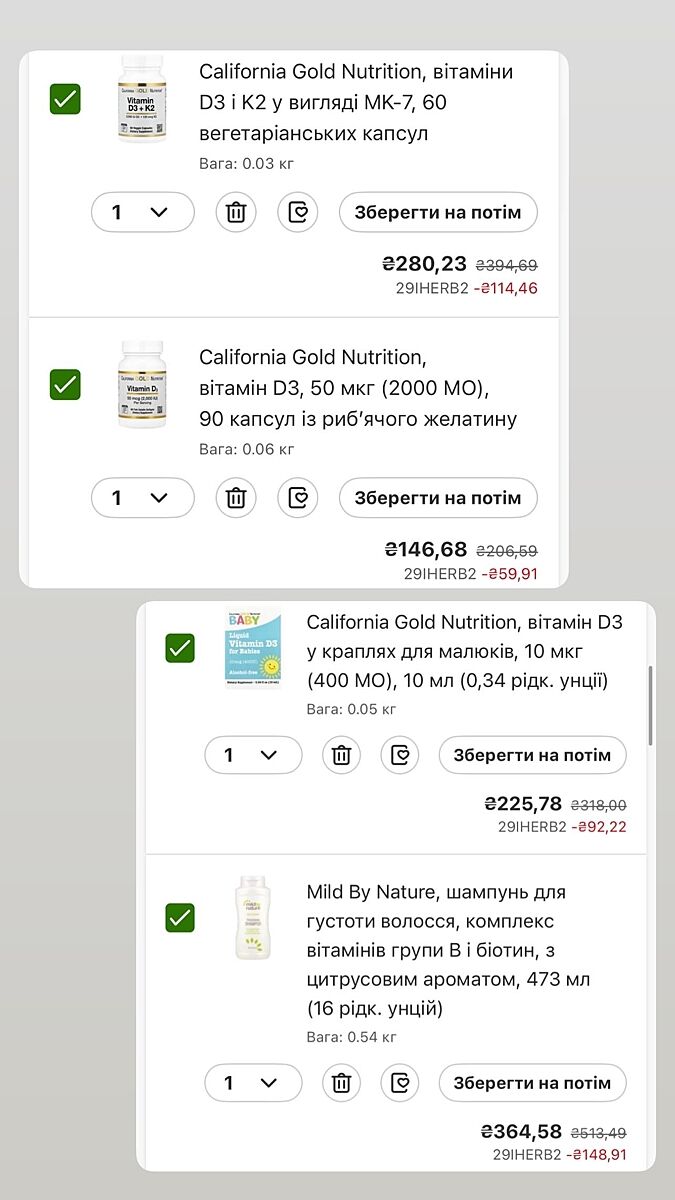Viewport: 675px width, 1200px height.
Task: Deselect the baby liquid Vitamin D3 checkbox
Action: coord(180,648)
